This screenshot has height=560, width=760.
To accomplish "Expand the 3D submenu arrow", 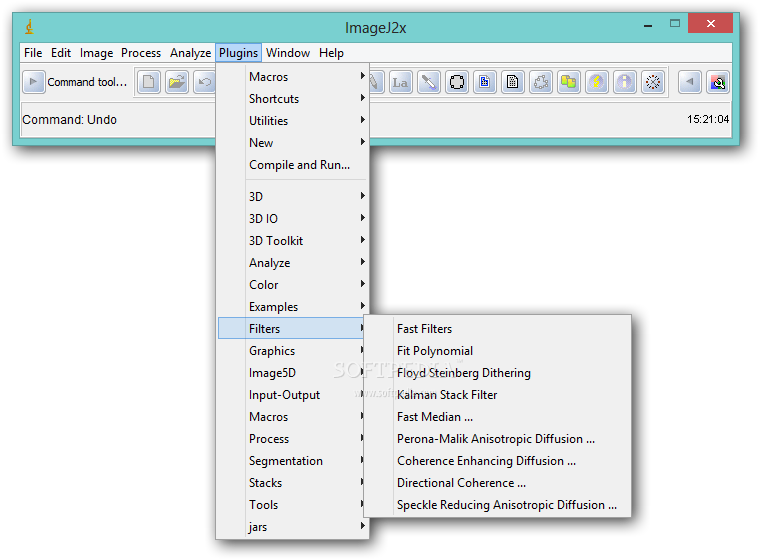I will pyautogui.click(x=363, y=196).
